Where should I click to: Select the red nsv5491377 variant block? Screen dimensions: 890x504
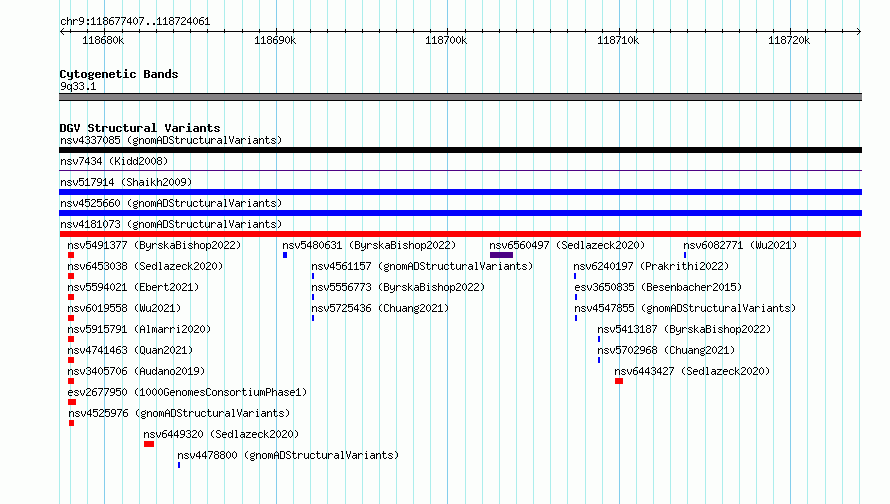coord(71,255)
